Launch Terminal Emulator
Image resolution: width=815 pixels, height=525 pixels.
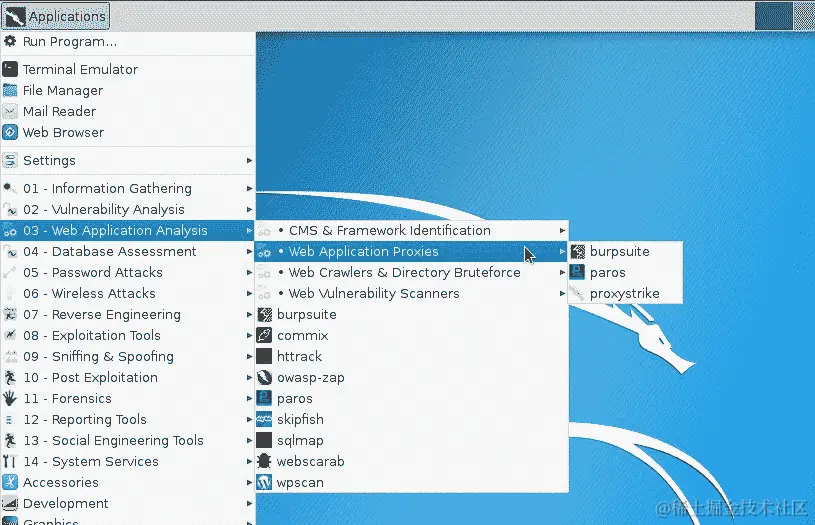click(128, 69)
